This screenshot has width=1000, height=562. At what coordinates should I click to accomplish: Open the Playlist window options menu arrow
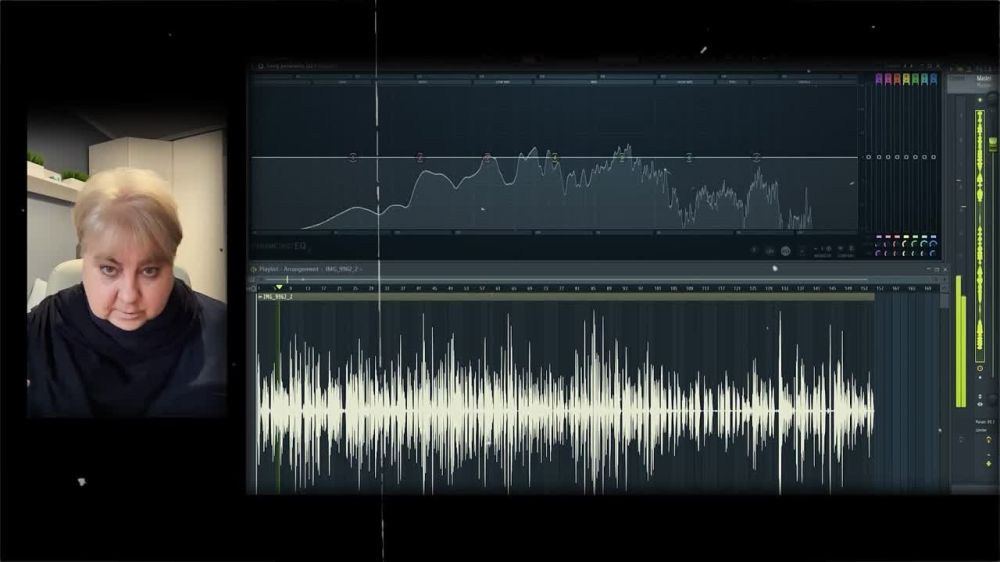[x=254, y=269]
